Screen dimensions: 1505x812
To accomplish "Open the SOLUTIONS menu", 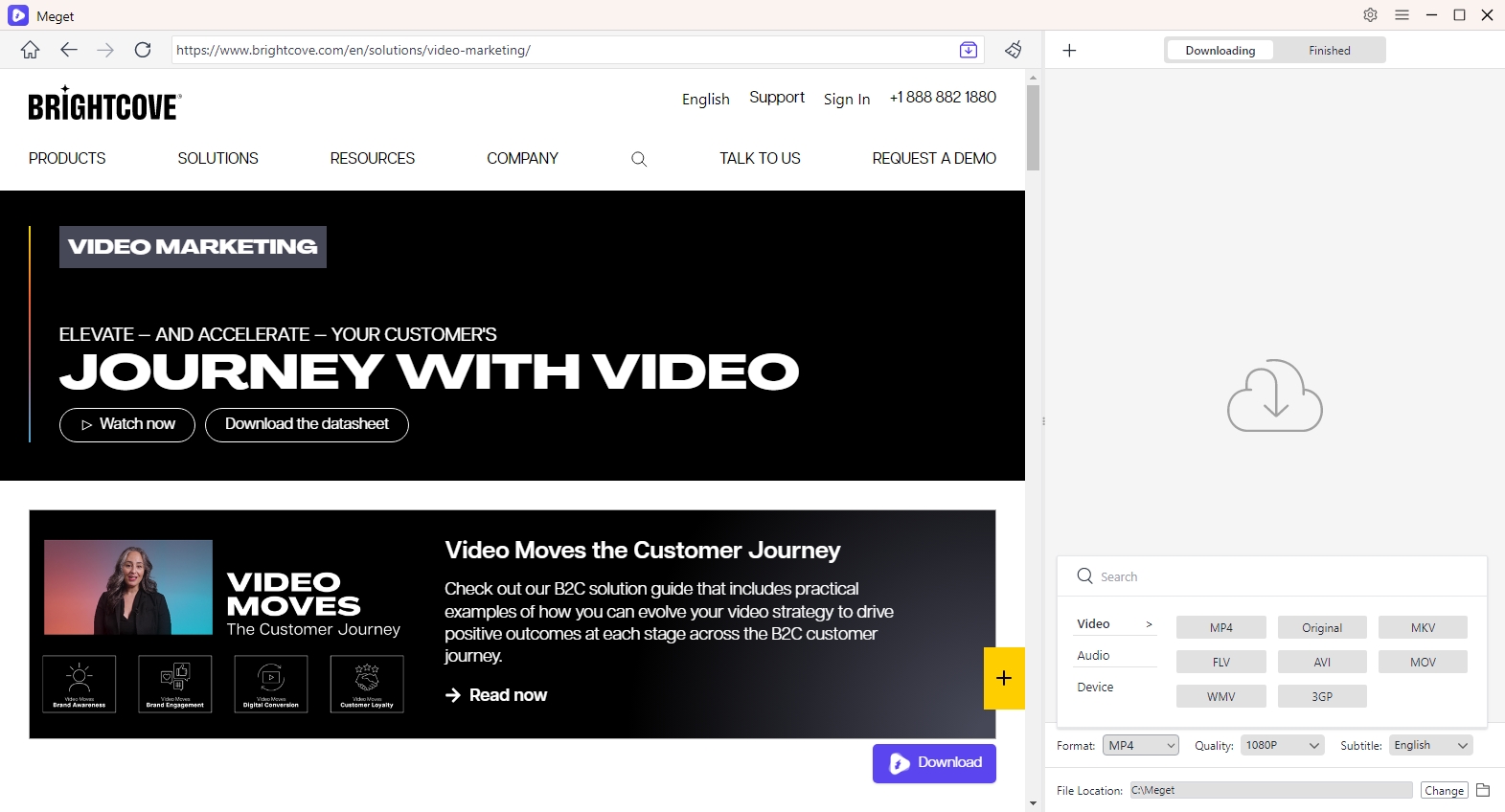I will point(217,158).
